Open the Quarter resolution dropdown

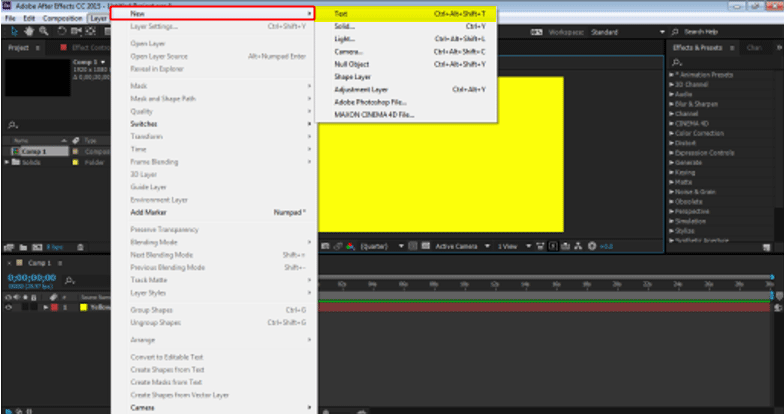(382, 246)
